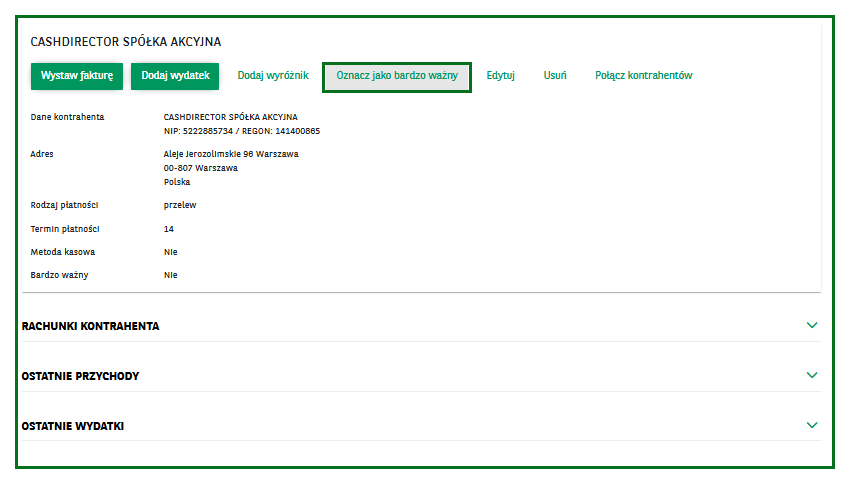Click the Usuń link
This screenshot has width=853, height=488.
pyautogui.click(x=555, y=76)
